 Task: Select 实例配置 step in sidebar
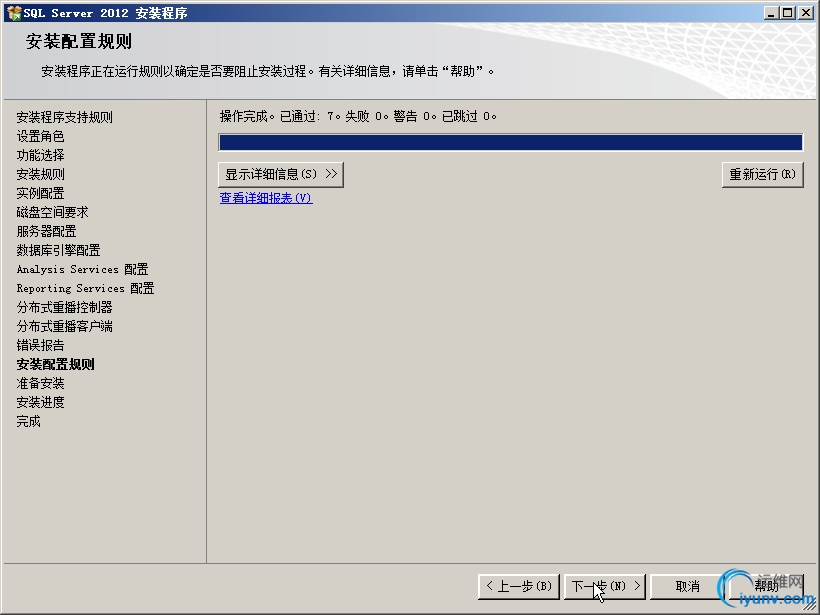click(40, 193)
